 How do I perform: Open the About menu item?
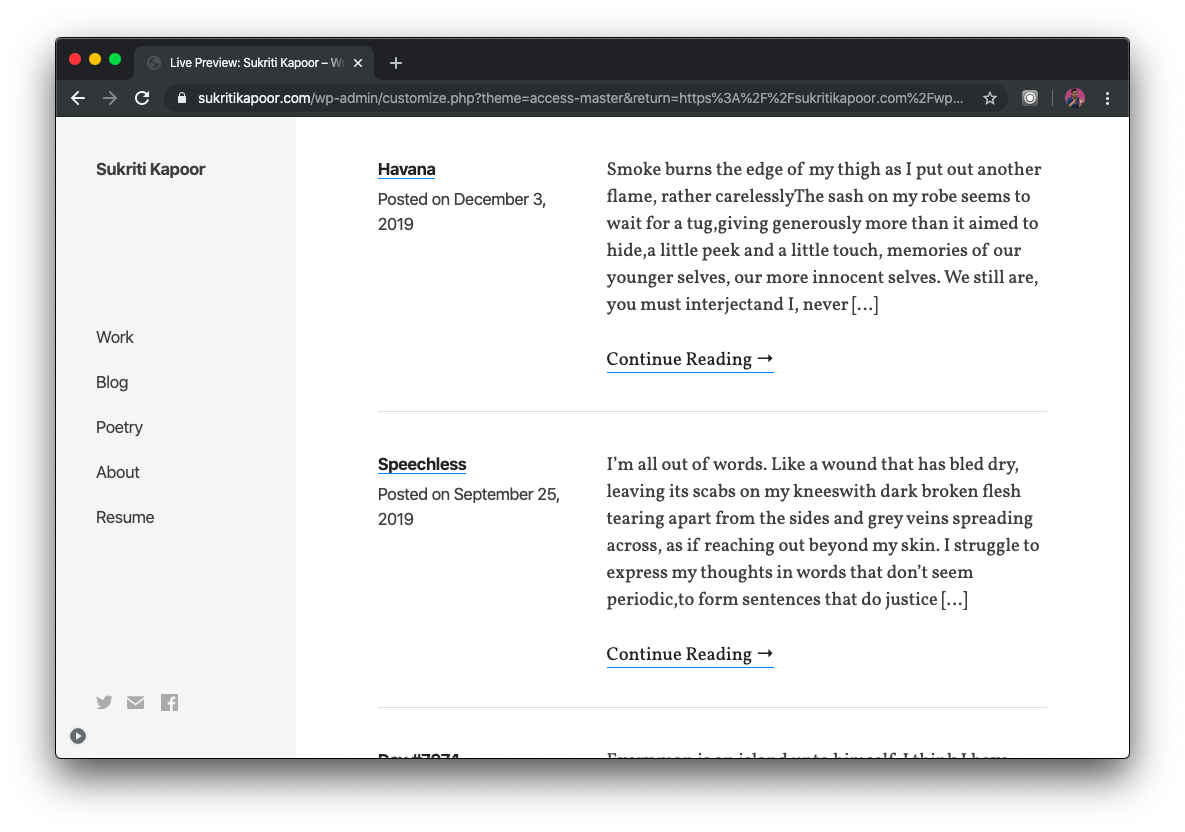[x=118, y=472]
